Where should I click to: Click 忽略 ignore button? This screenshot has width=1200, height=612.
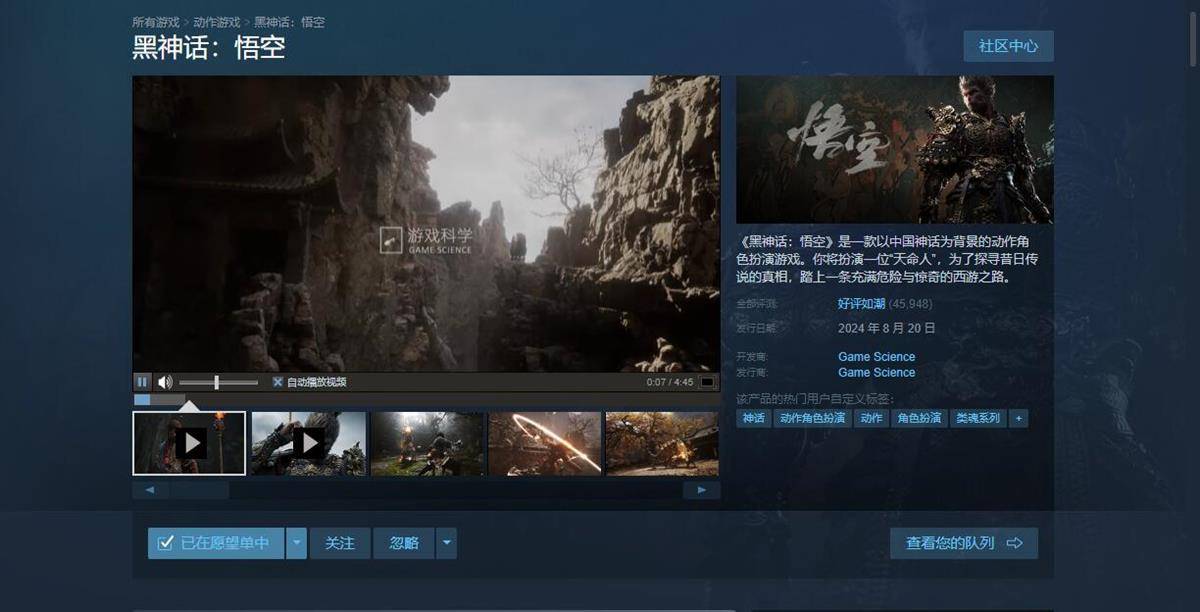tap(404, 543)
